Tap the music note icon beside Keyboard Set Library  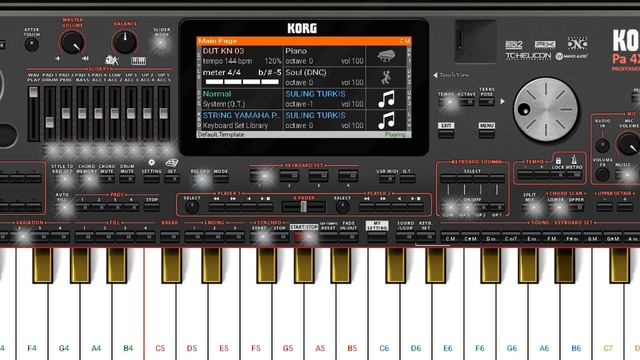coord(386,120)
